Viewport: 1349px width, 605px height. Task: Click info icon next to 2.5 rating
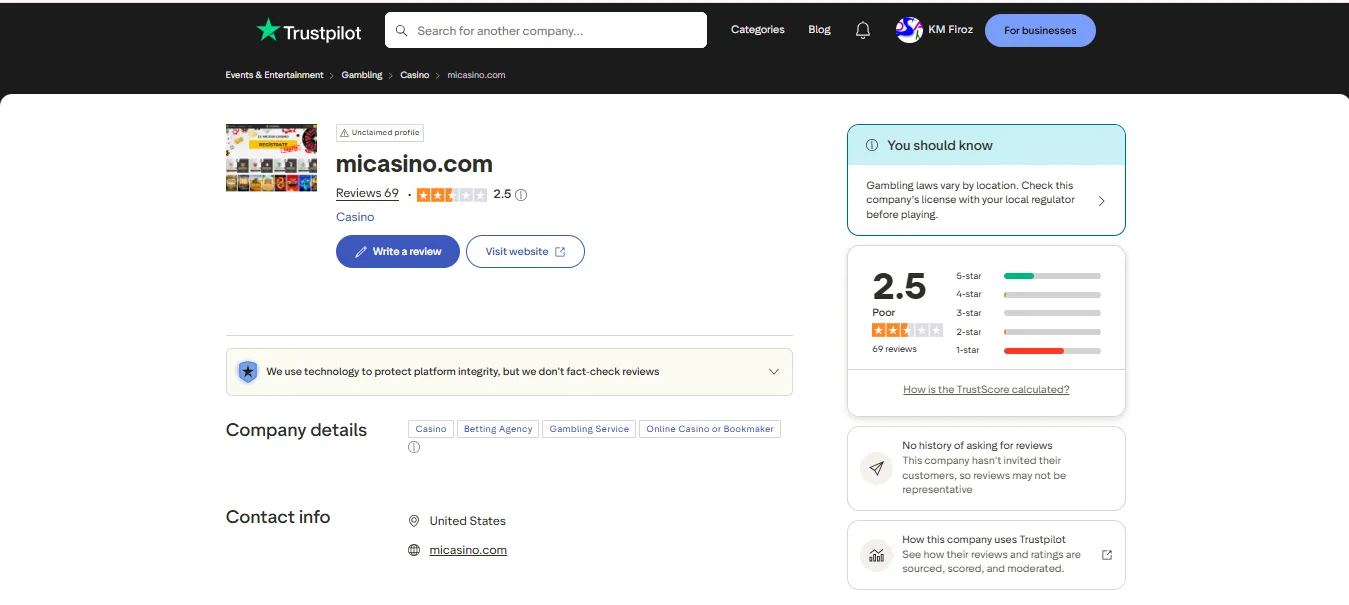coord(521,195)
